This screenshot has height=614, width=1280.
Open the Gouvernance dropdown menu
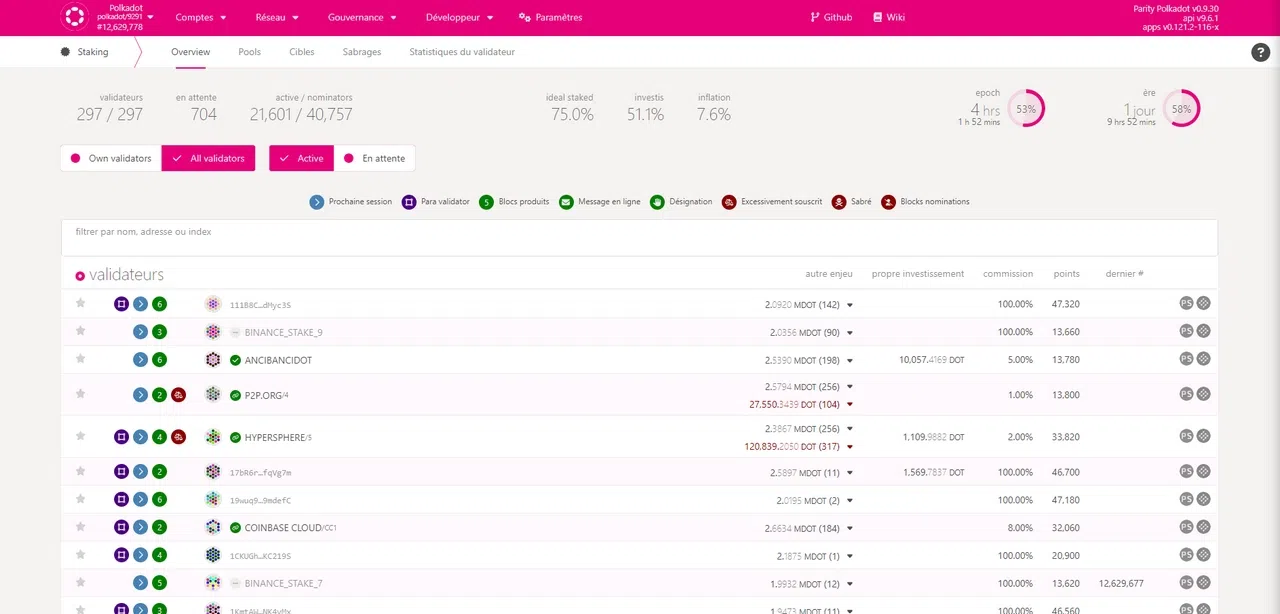click(x=362, y=17)
